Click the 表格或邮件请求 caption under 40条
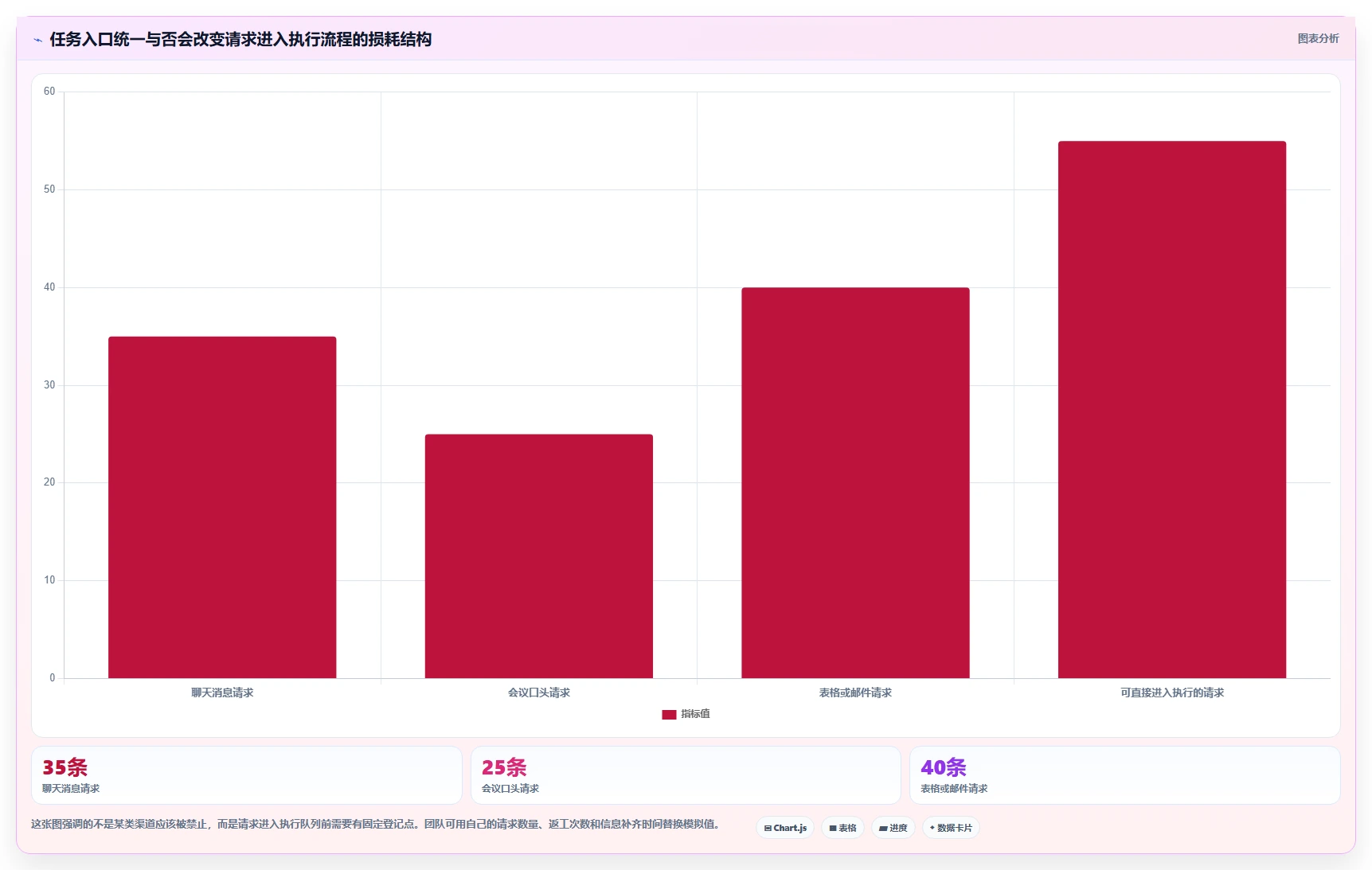 click(x=954, y=789)
